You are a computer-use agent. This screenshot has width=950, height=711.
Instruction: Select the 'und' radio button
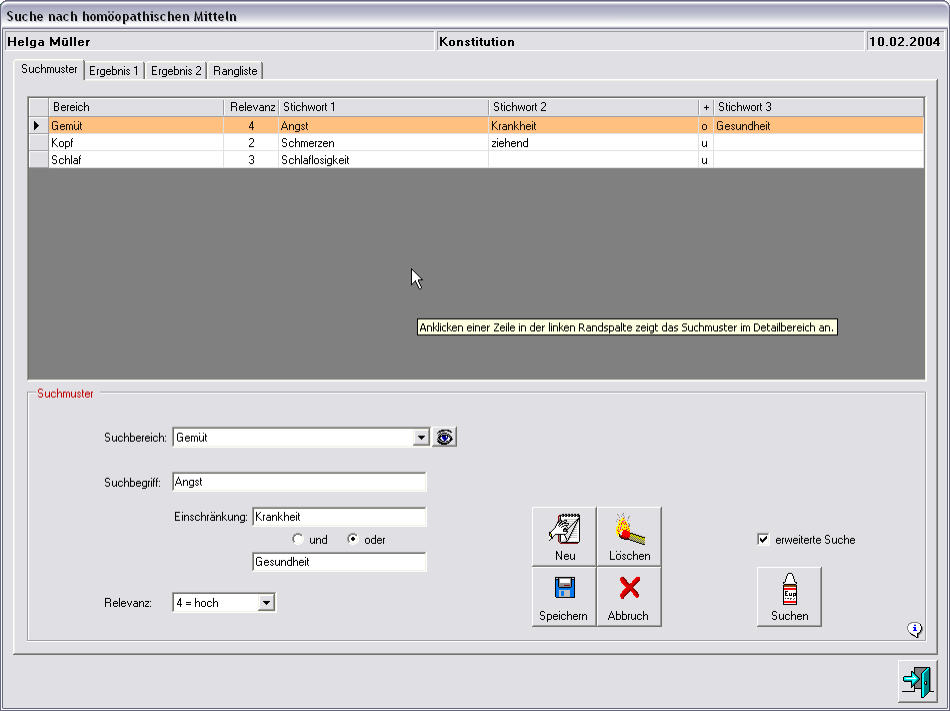[298, 540]
